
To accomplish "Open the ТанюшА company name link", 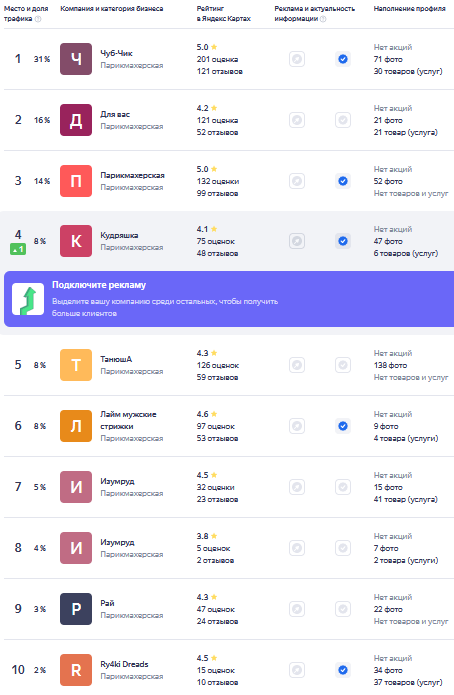I will pyautogui.click(x=116, y=359).
